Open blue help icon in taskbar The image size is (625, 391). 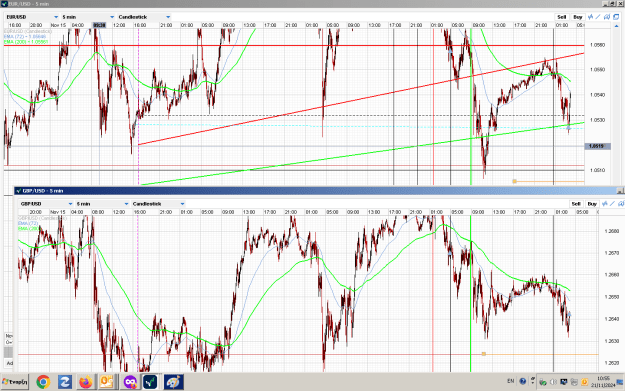click(x=523, y=381)
